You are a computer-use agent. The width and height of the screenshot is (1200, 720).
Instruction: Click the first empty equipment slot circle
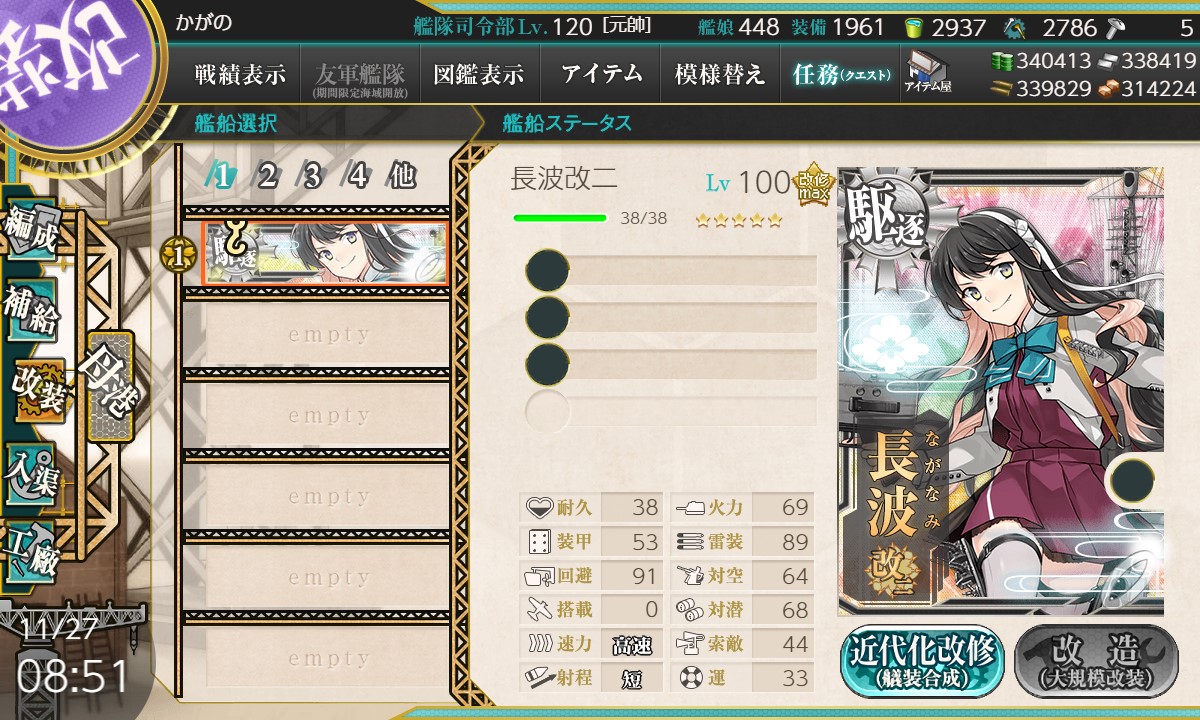547,271
